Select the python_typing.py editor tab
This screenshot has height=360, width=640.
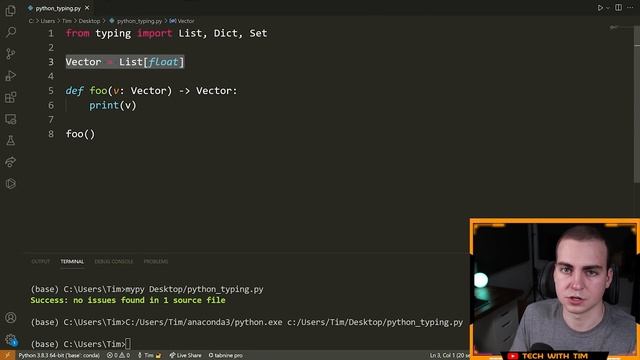[58, 8]
